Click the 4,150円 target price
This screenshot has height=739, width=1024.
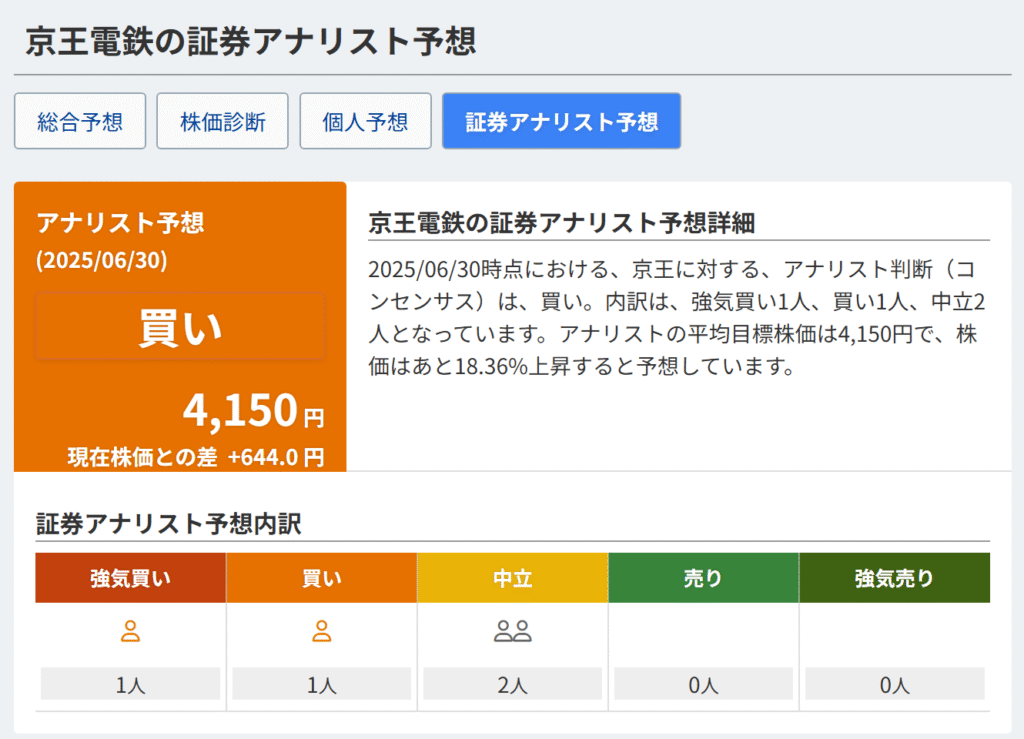click(253, 411)
